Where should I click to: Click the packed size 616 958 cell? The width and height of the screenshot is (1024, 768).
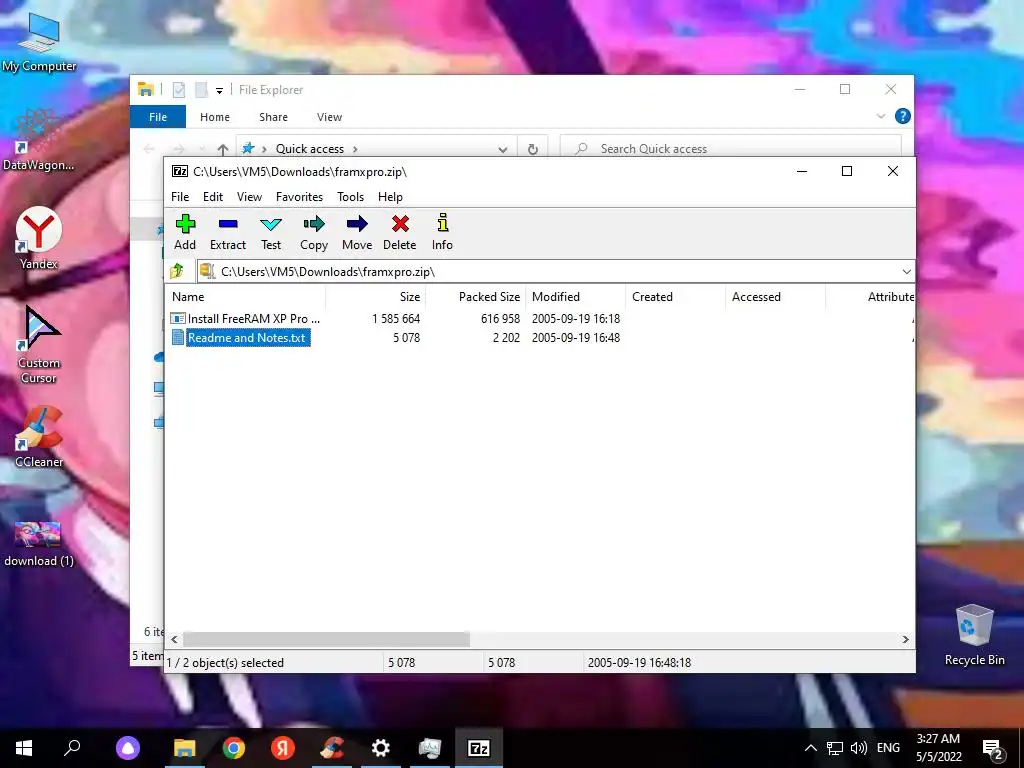point(500,319)
